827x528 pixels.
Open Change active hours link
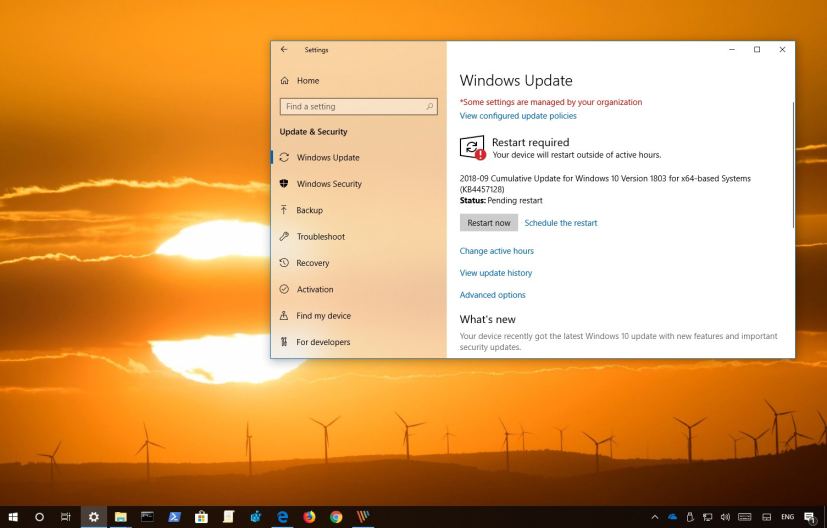coord(496,251)
